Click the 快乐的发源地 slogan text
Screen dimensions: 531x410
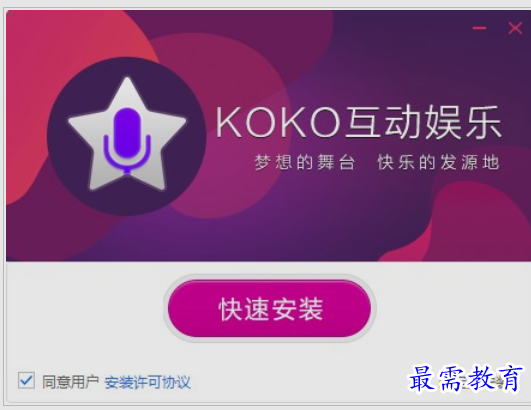pos(439,162)
